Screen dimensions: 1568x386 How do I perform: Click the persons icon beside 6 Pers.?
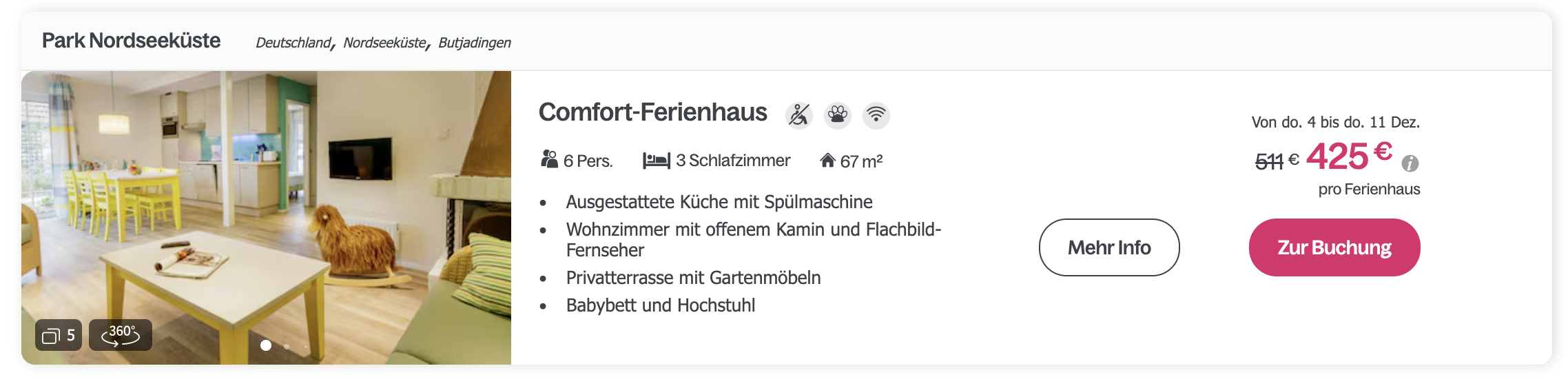point(549,160)
